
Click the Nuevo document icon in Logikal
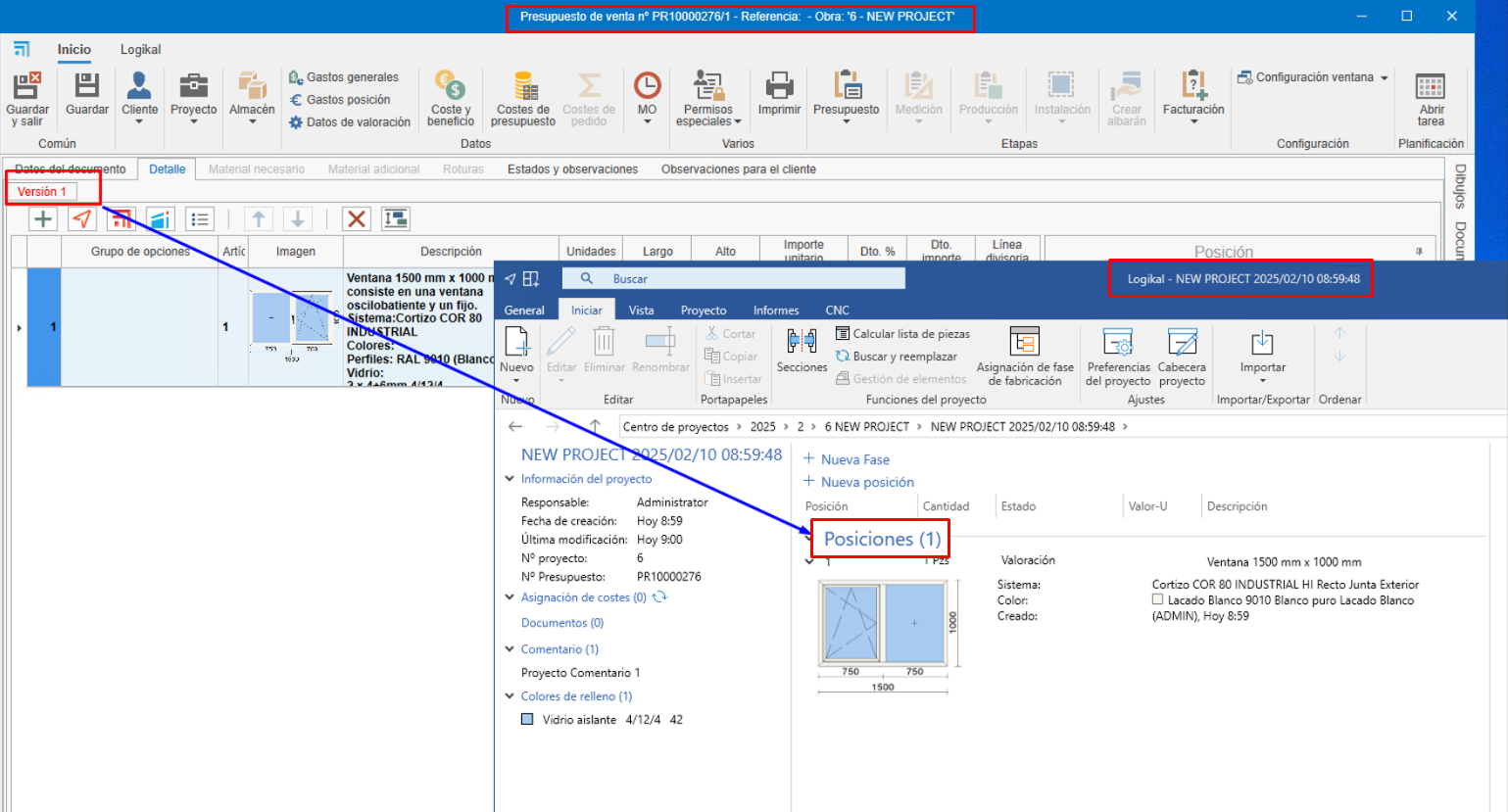[516, 342]
